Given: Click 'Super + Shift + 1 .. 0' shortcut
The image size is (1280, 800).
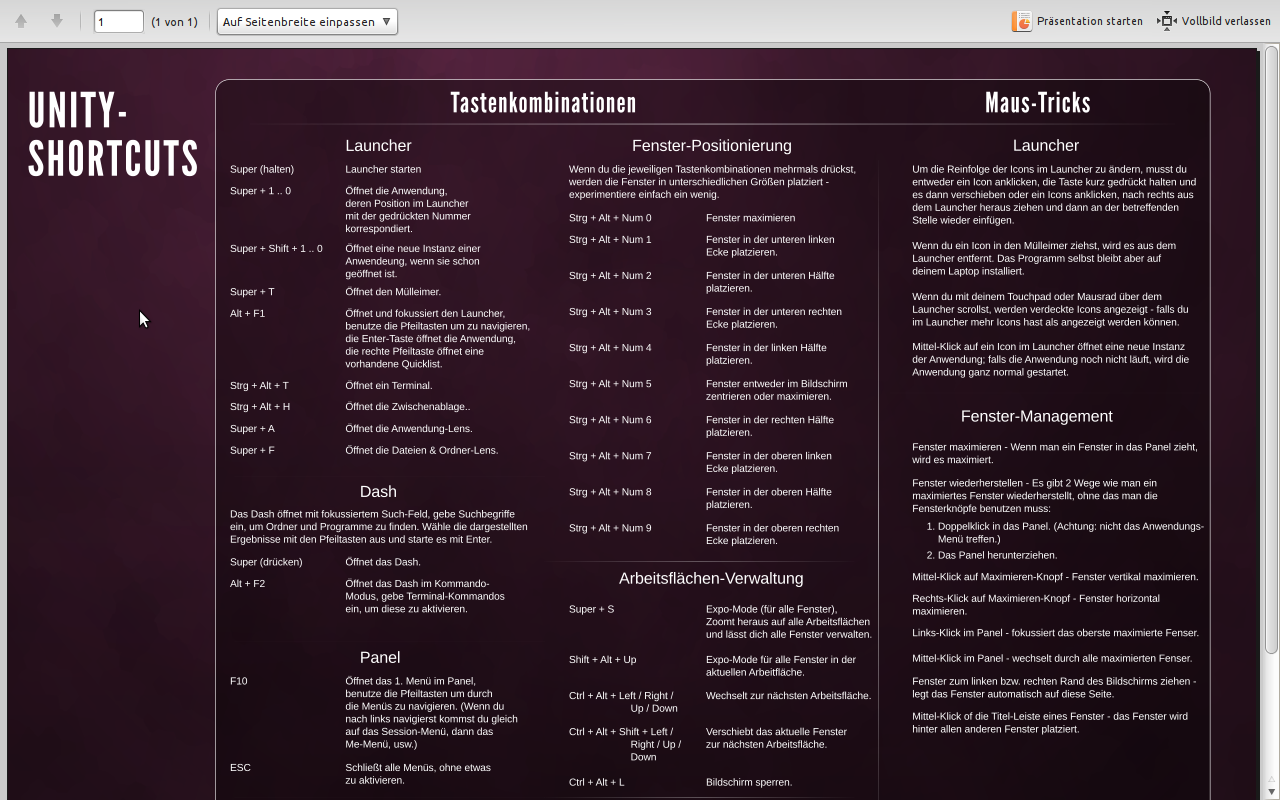Looking at the screenshot, I should click(276, 248).
